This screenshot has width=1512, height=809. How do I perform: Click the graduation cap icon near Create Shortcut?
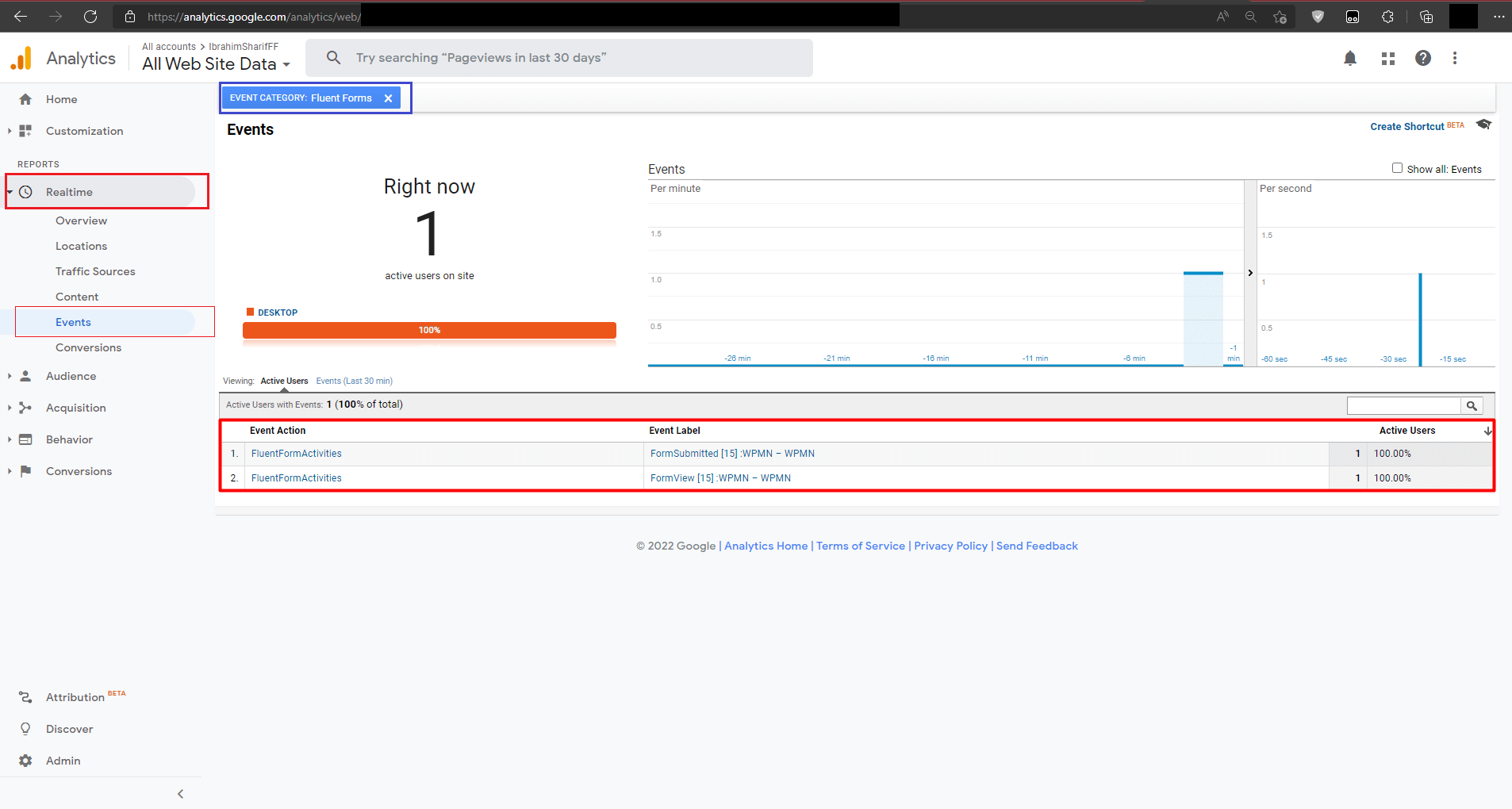click(x=1483, y=125)
